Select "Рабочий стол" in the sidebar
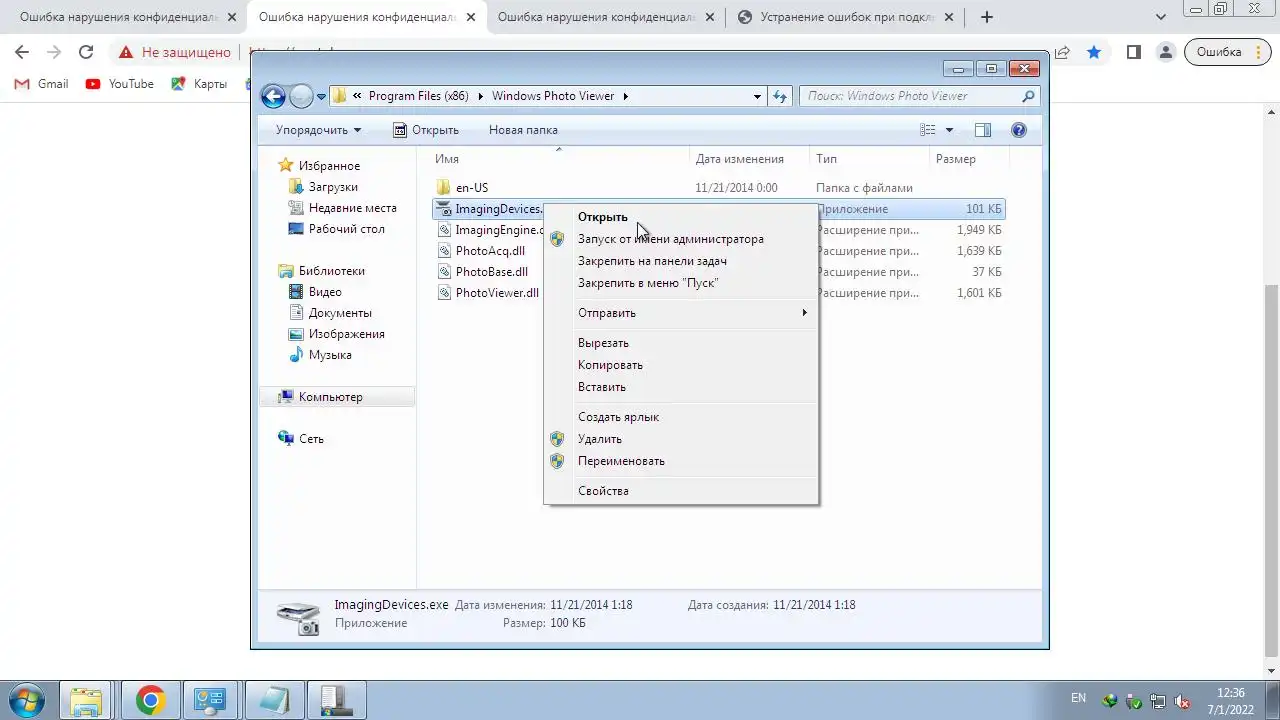The height and width of the screenshot is (720, 1280). pos(346,229)
